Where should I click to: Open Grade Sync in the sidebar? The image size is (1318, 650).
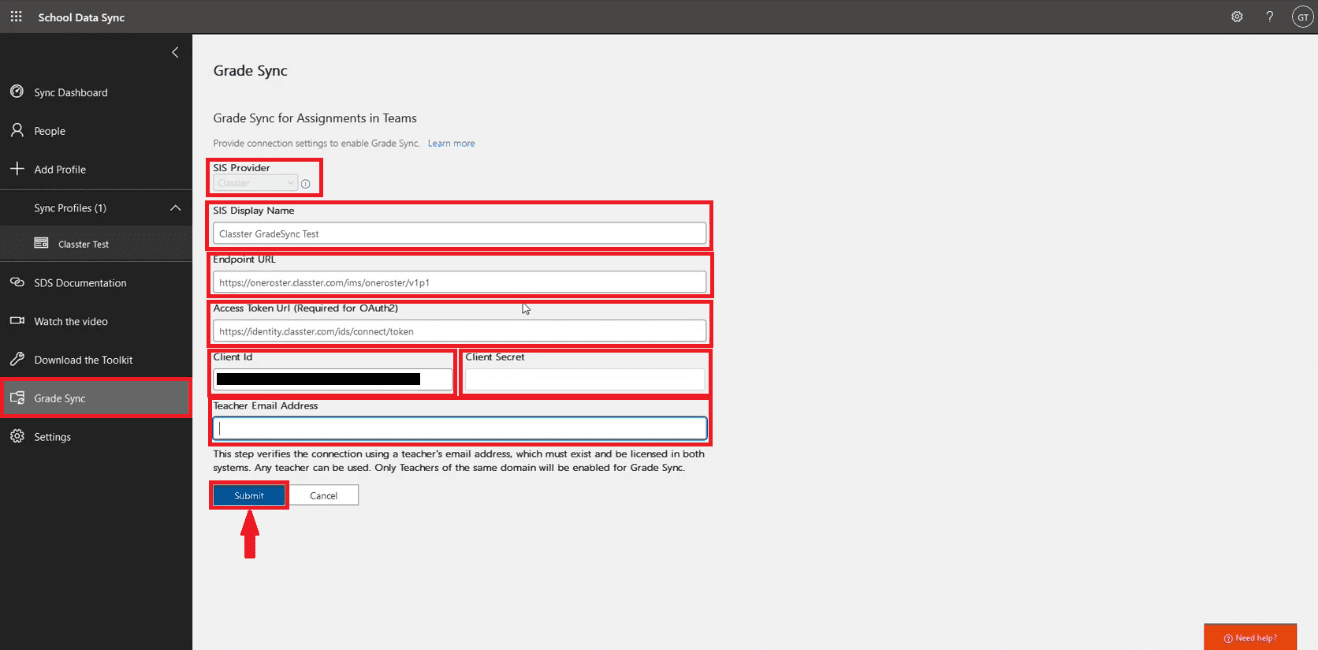click(96, 398)
